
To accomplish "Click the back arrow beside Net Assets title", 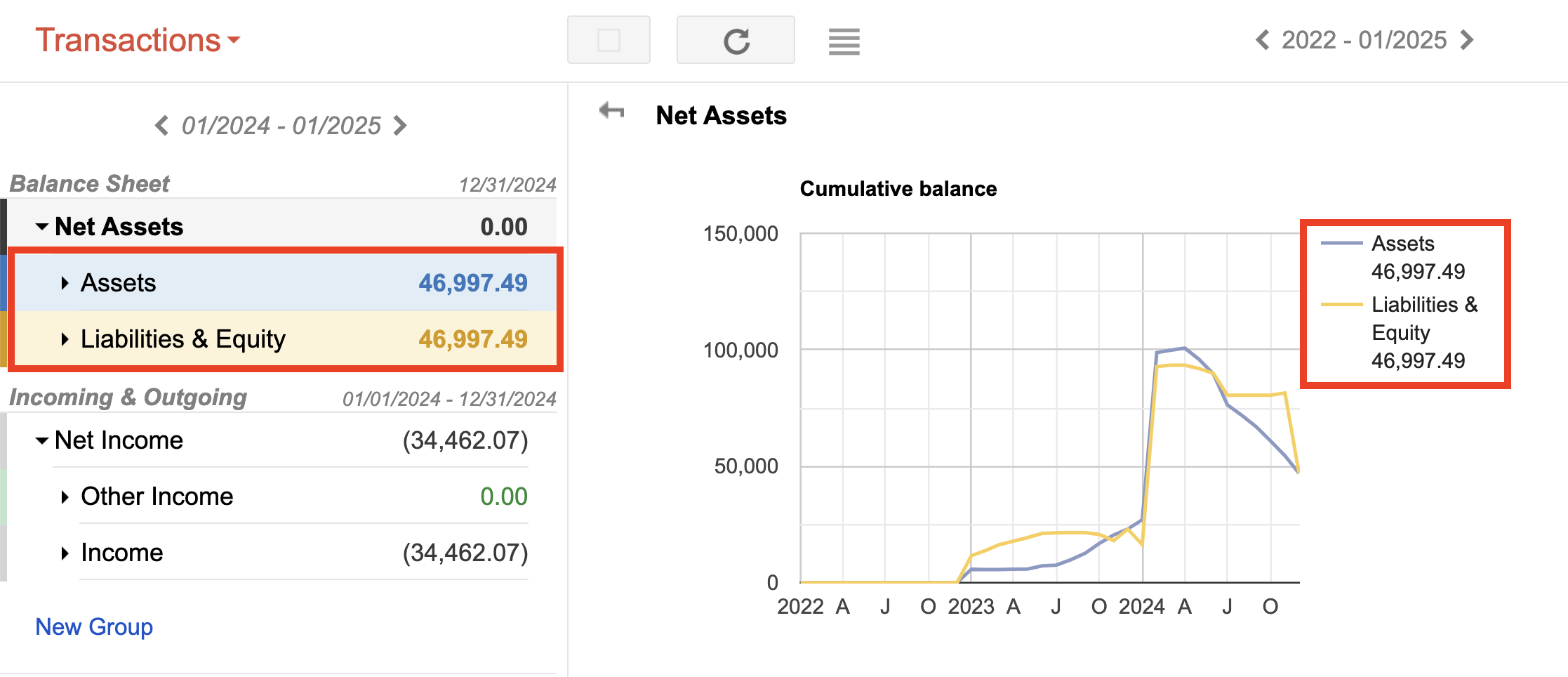I will (610, 111).
